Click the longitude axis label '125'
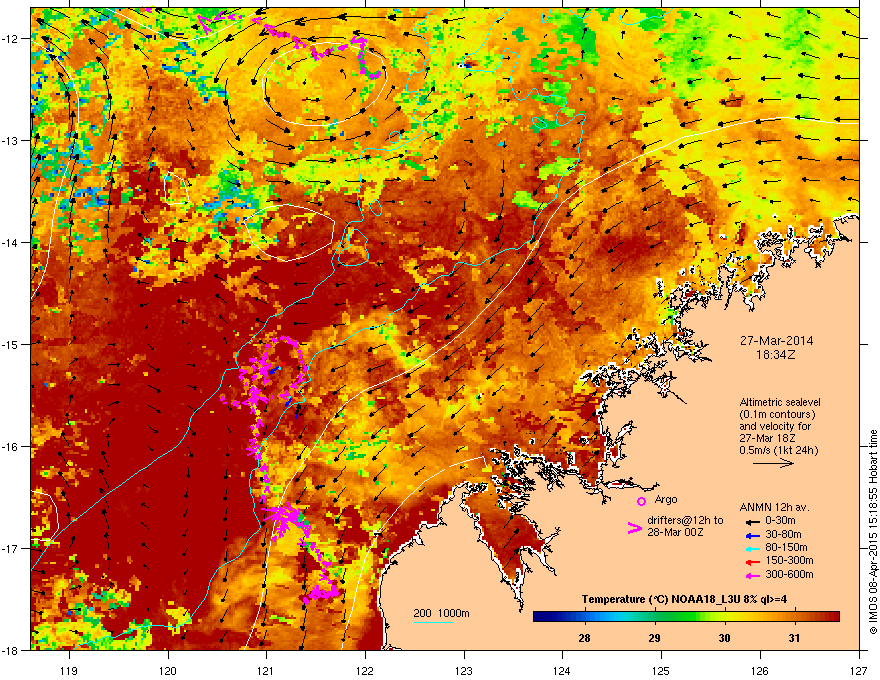 (661, 671)
